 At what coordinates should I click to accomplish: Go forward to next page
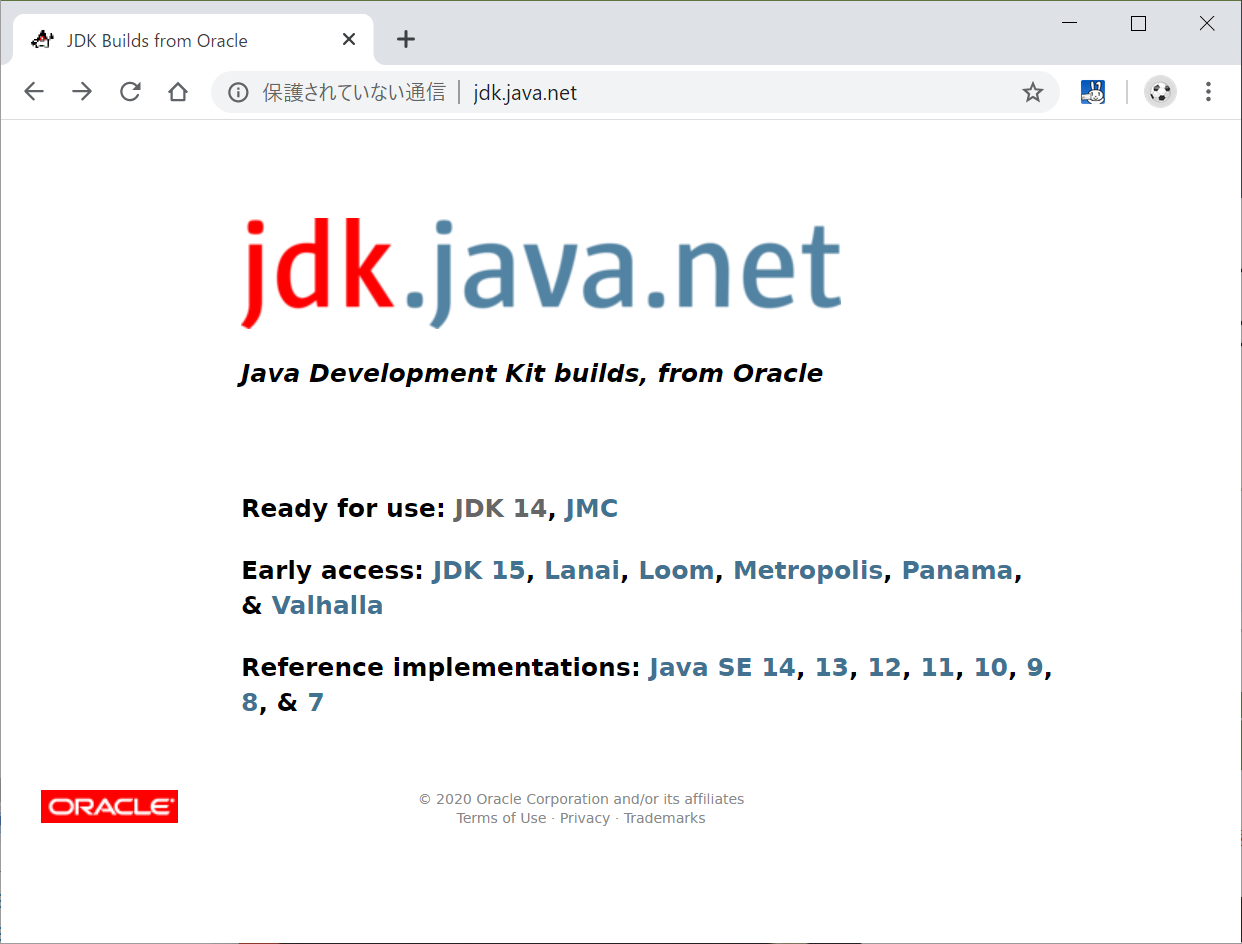[82, 92]
